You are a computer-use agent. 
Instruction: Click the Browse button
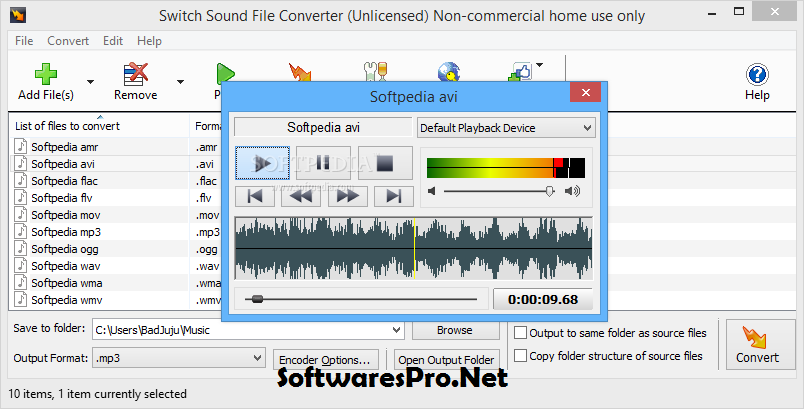click(x=455, y=330)
